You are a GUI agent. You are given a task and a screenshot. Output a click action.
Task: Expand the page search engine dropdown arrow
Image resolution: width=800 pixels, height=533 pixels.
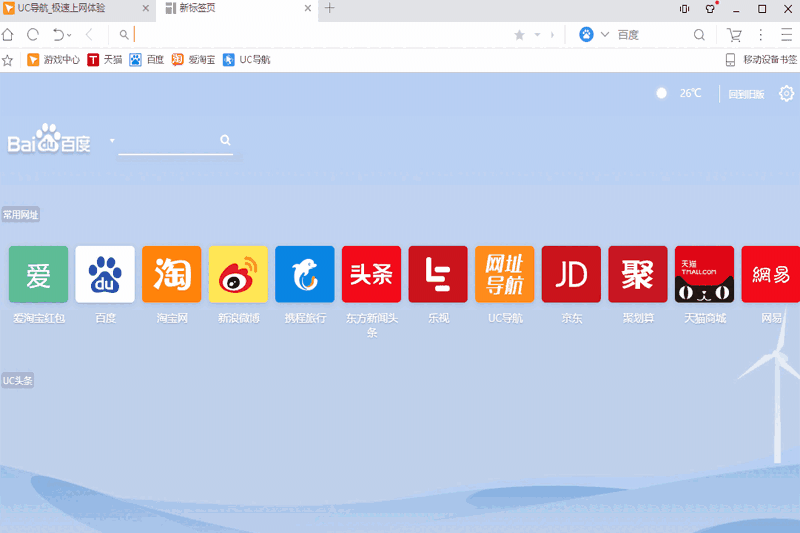tap(112, 140)
